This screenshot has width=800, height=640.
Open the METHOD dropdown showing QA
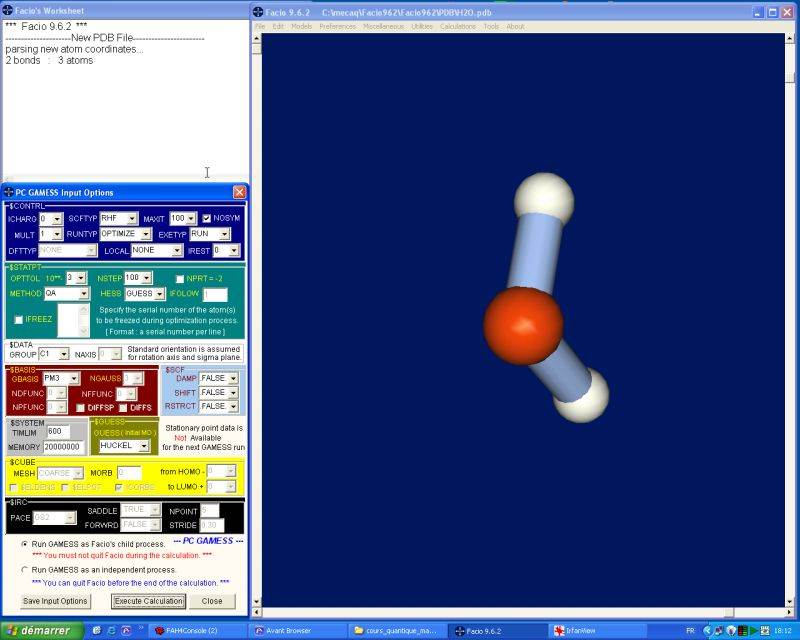pos(84,293)
